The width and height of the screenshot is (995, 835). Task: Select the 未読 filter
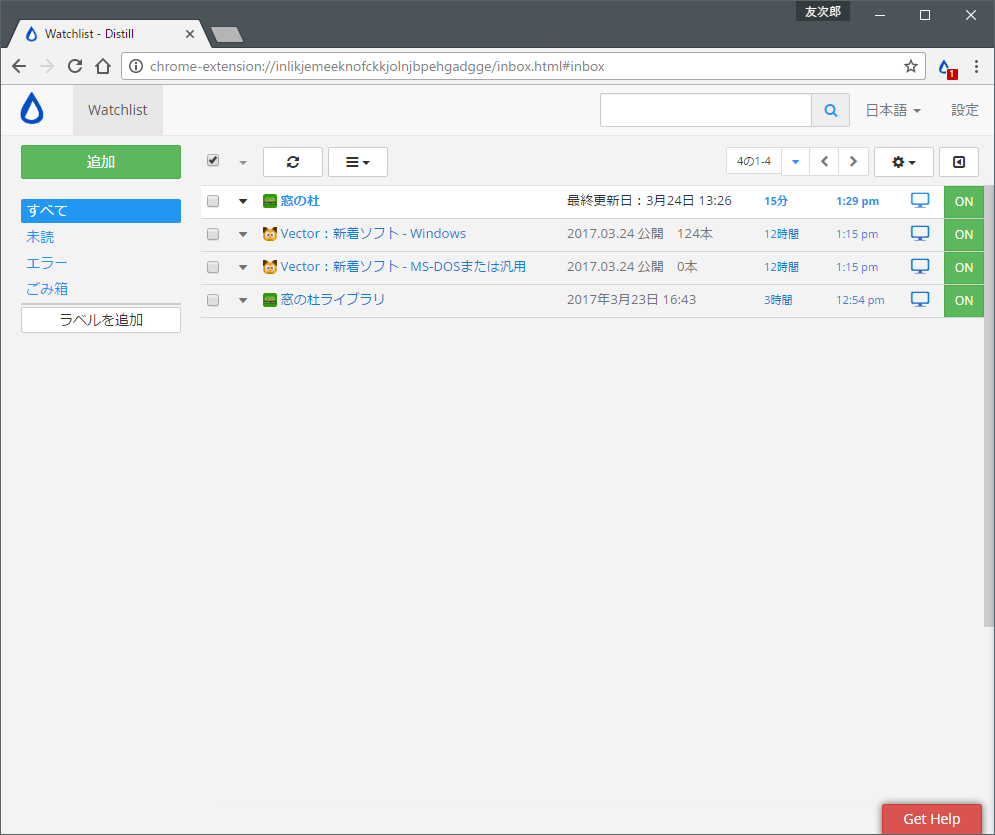[40, 237]
